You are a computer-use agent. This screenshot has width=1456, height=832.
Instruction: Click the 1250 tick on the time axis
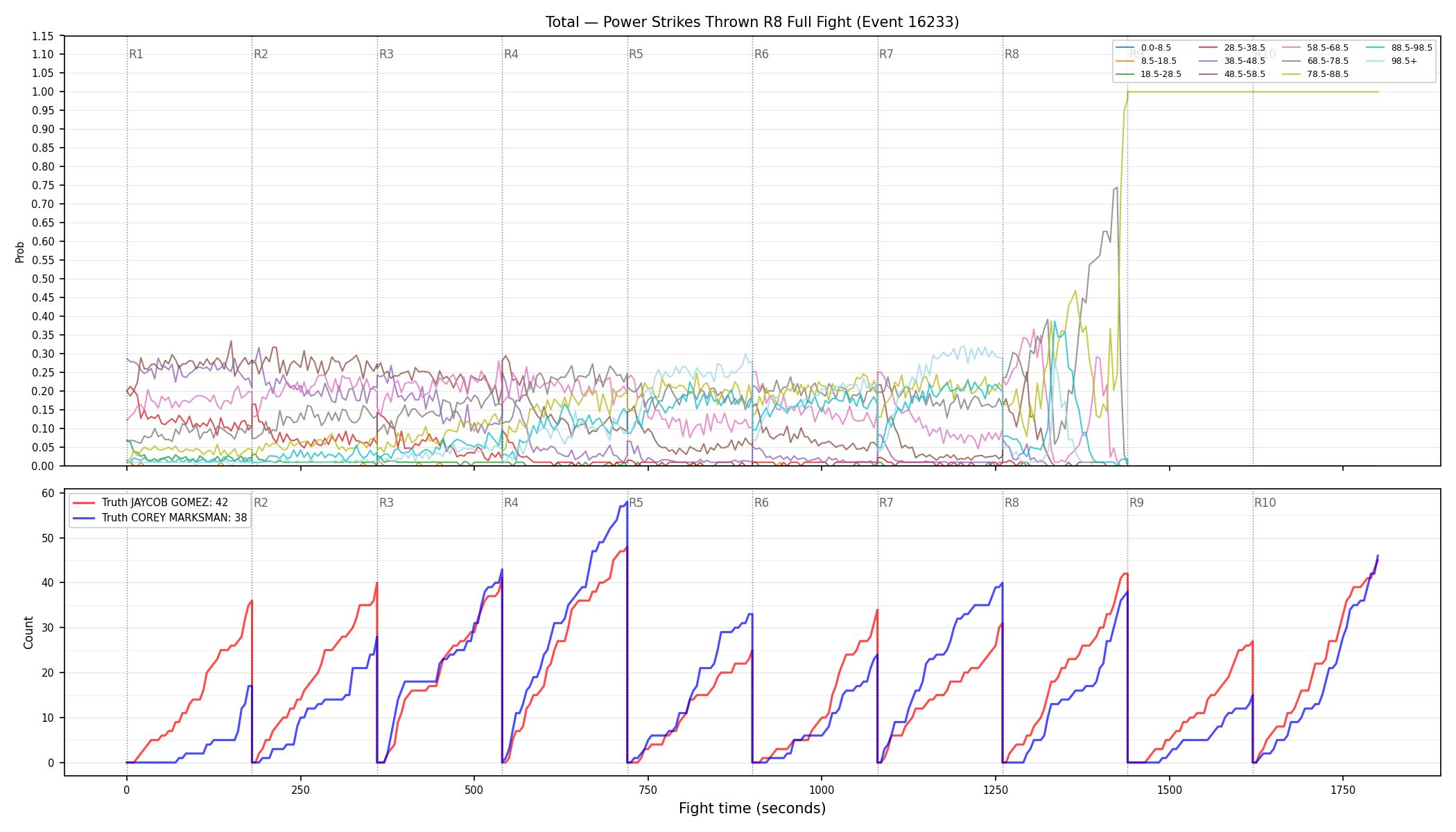tap(996, 790)
